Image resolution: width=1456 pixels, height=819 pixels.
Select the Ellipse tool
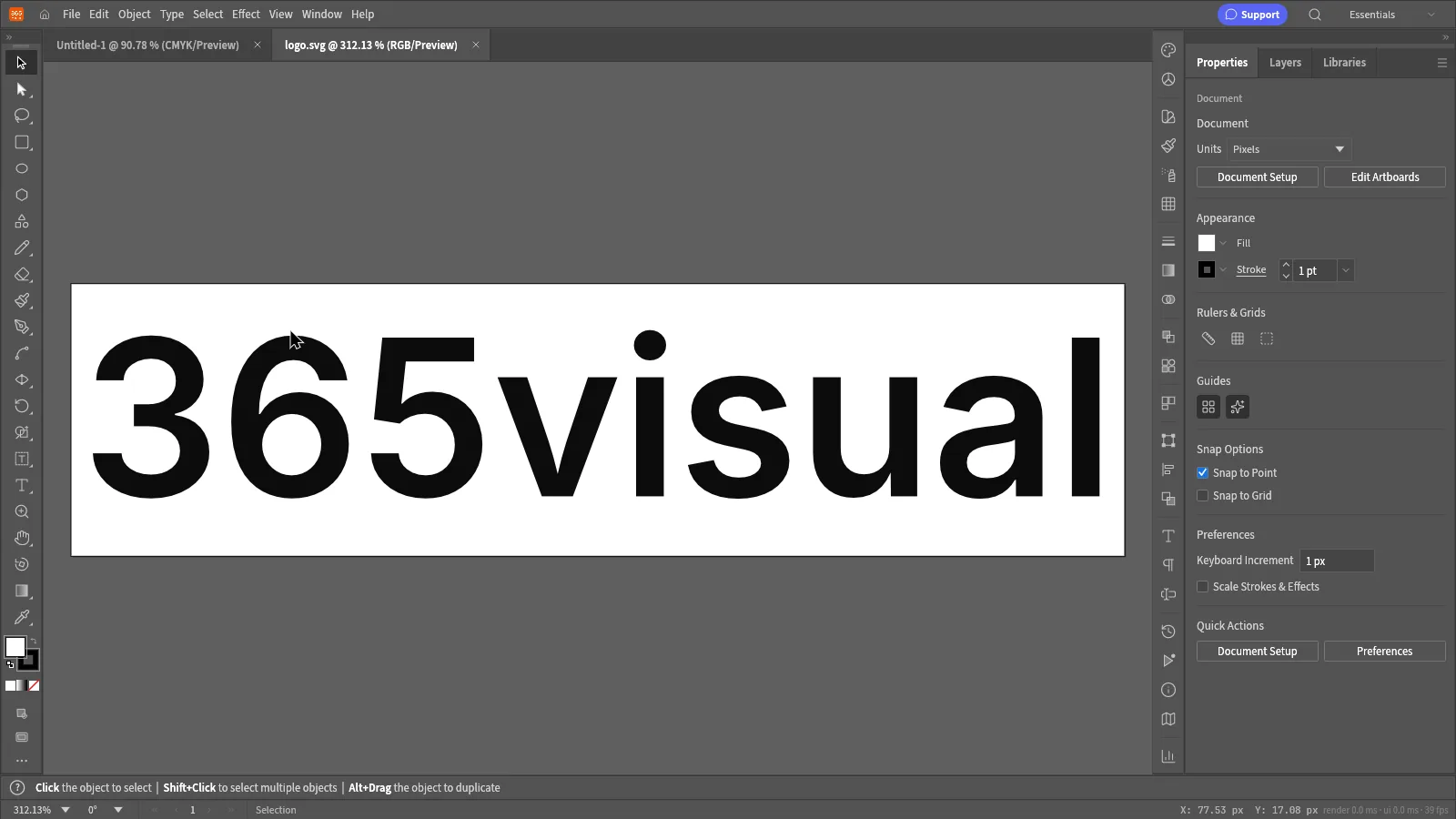coord(22,168)
